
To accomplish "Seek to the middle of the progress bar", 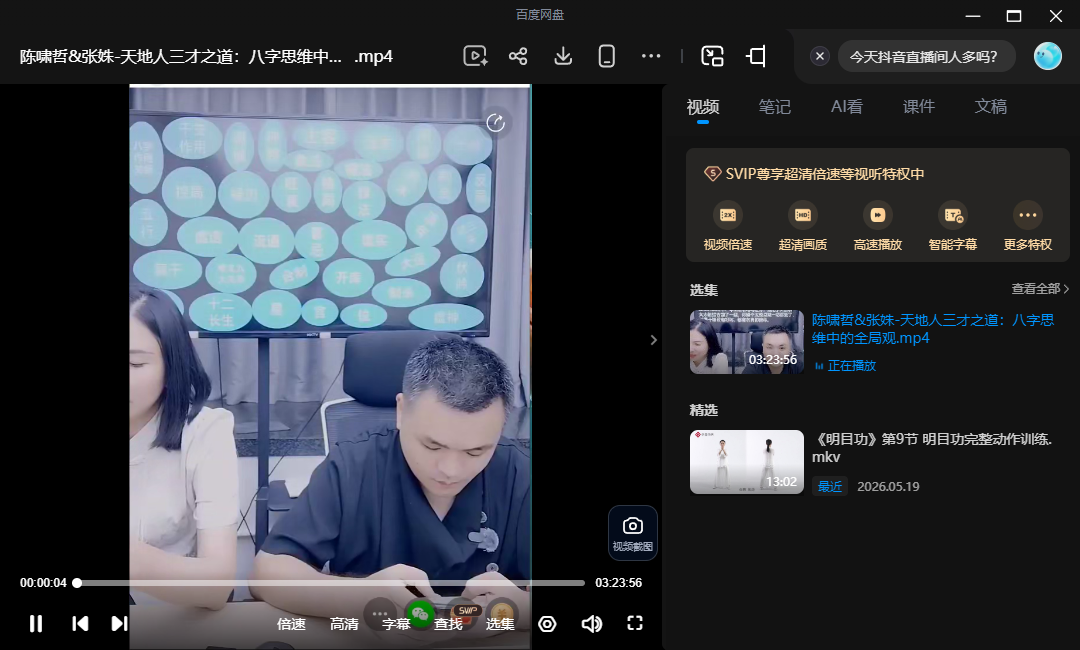I will 331,583.
